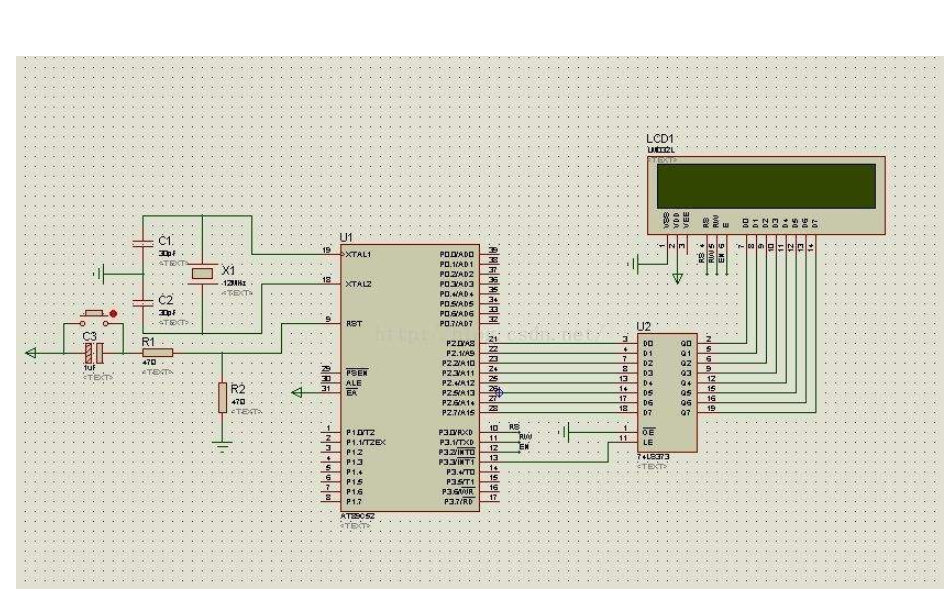Click the RST pin label on U1
The width and height of the screenshot is (949, 593).
pyautogui.click(x=354, y=324)
